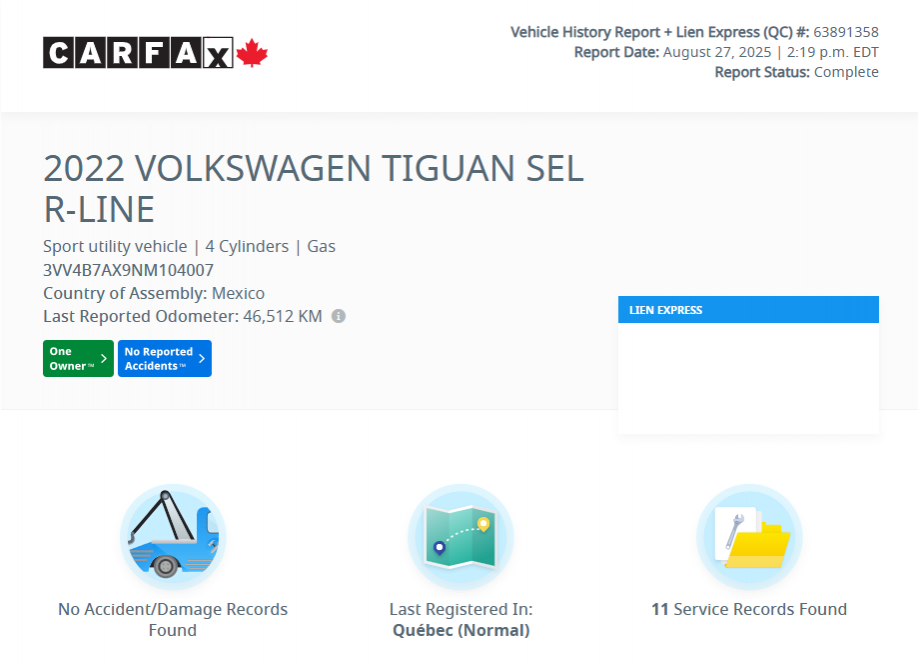The image size is (918, 670).
Task: Click the 2022 Volkswagen Tiguan title
Action: click(x=314, y=189)
